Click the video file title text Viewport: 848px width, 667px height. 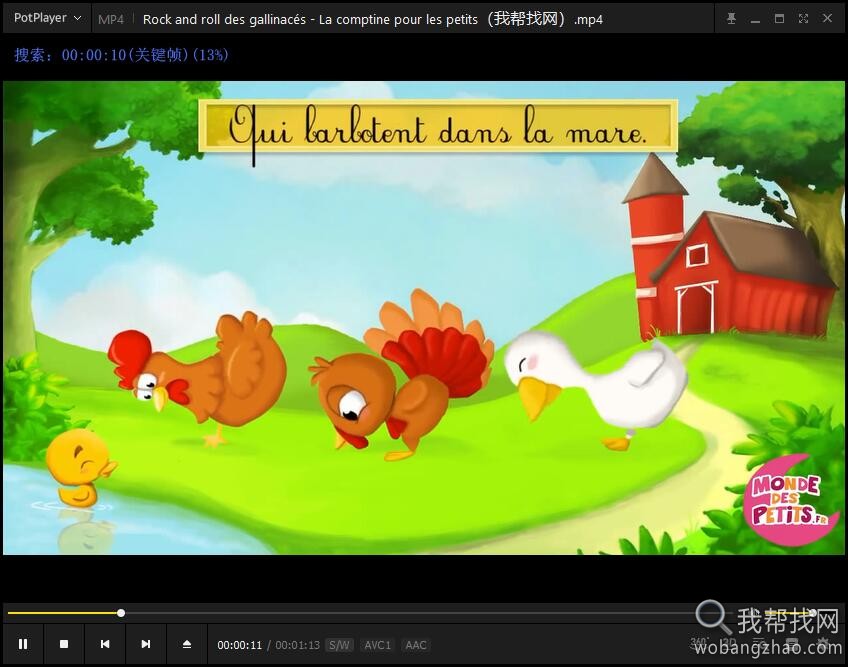tap(373, 19)
